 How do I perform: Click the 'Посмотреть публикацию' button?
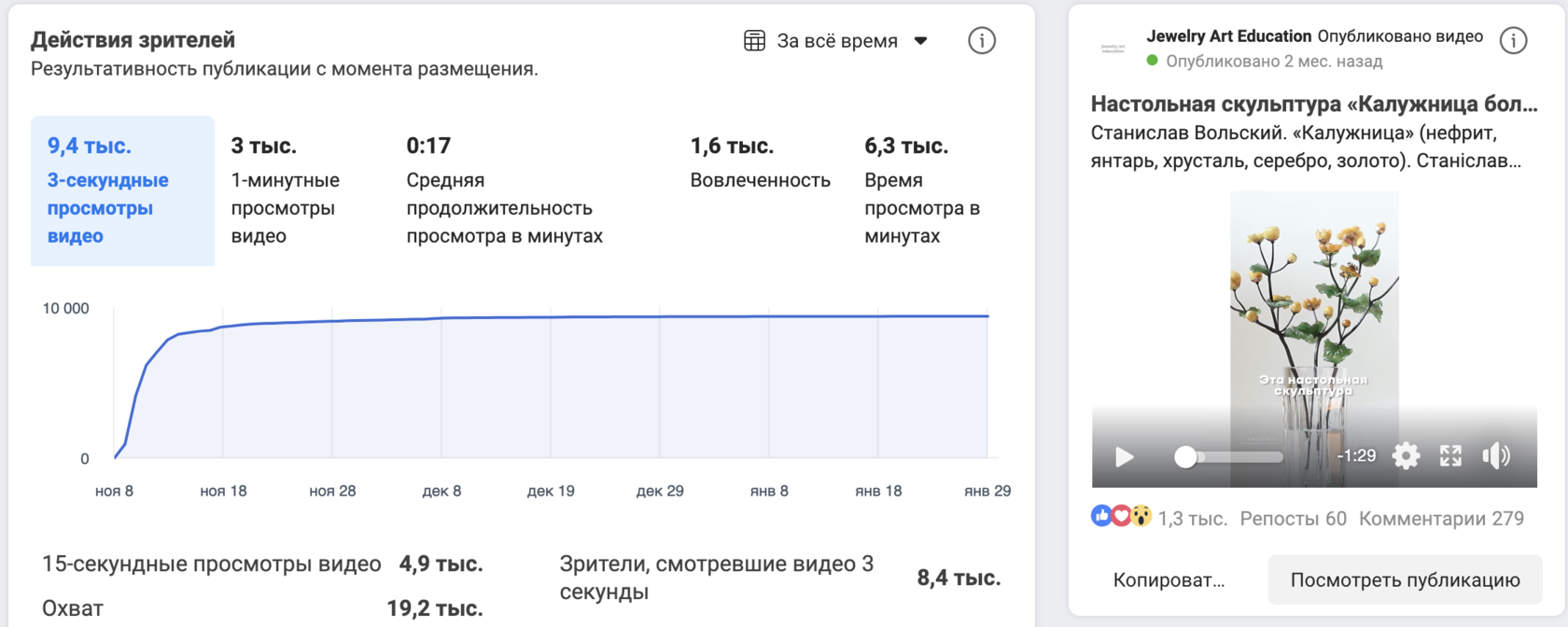click(x=1405, y=580)
